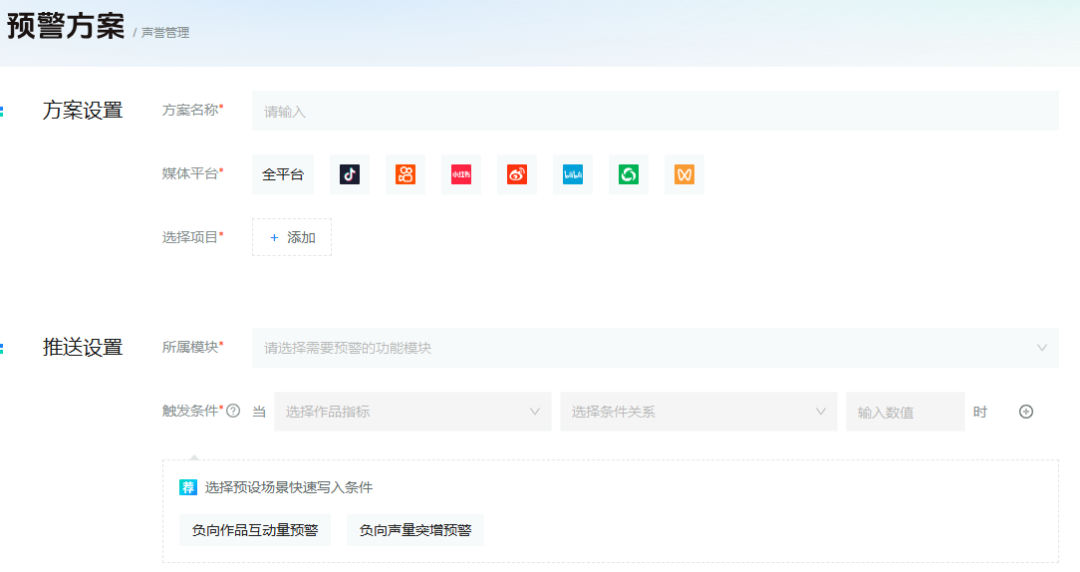Click the 声誉管理 breadcrumb link
Image resolution: width=1080 pixels, height=572 pixels.
tap(165, 32)
